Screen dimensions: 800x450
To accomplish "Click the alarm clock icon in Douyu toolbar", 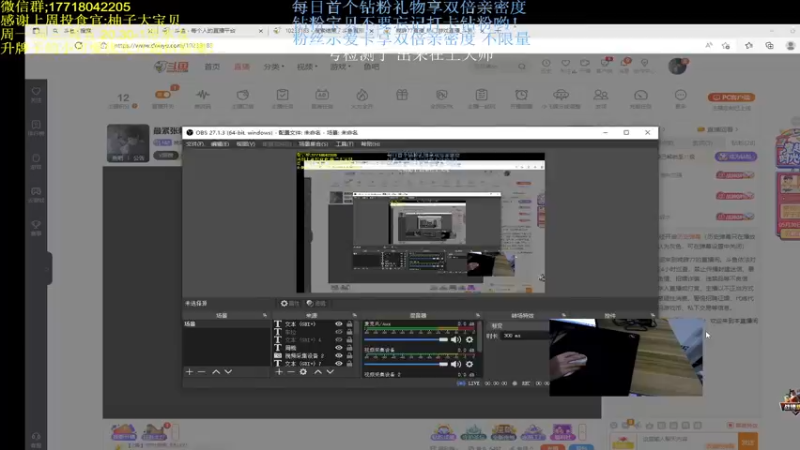I will coord(521,94).
